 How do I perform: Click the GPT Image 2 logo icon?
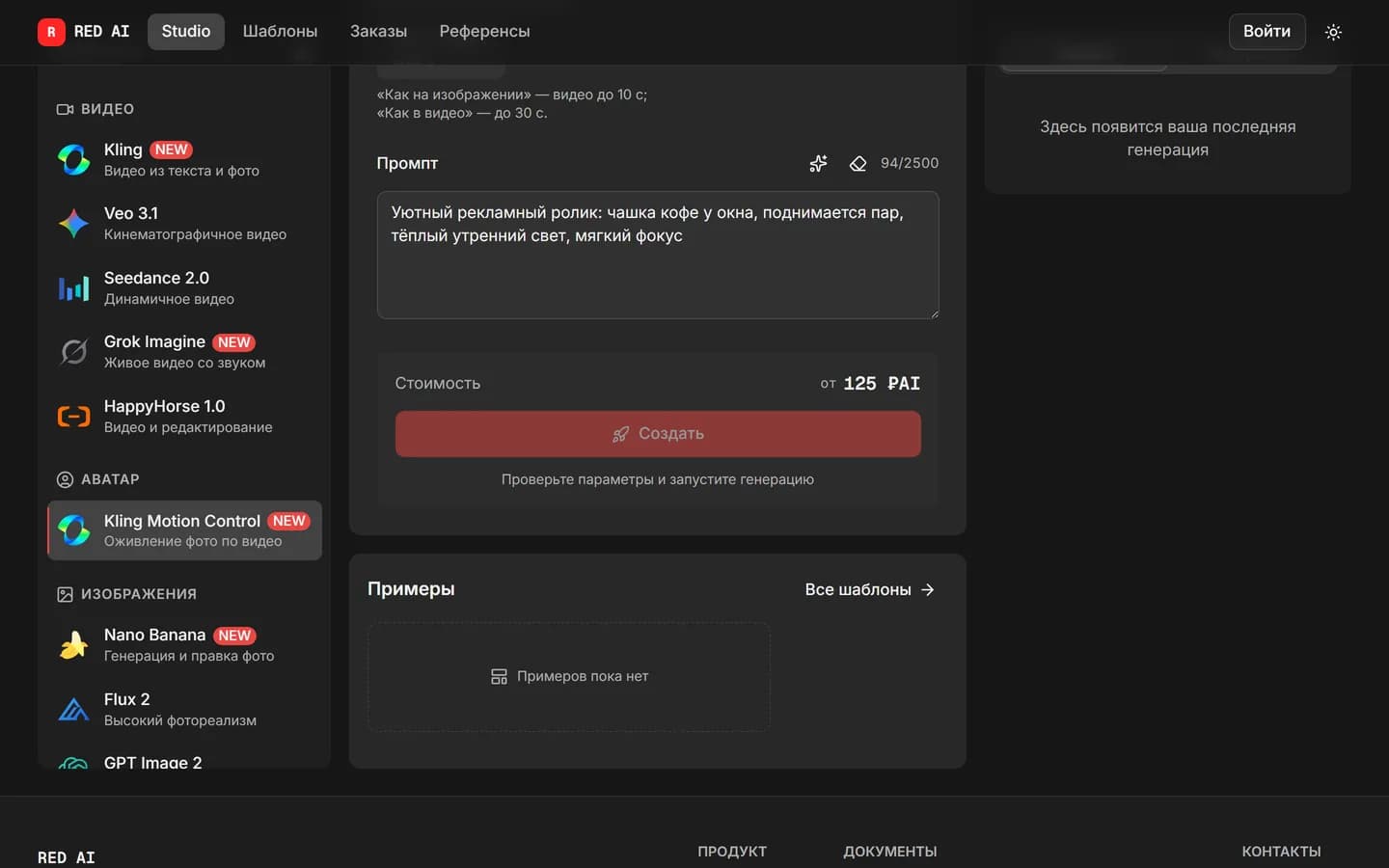[74, 763]
